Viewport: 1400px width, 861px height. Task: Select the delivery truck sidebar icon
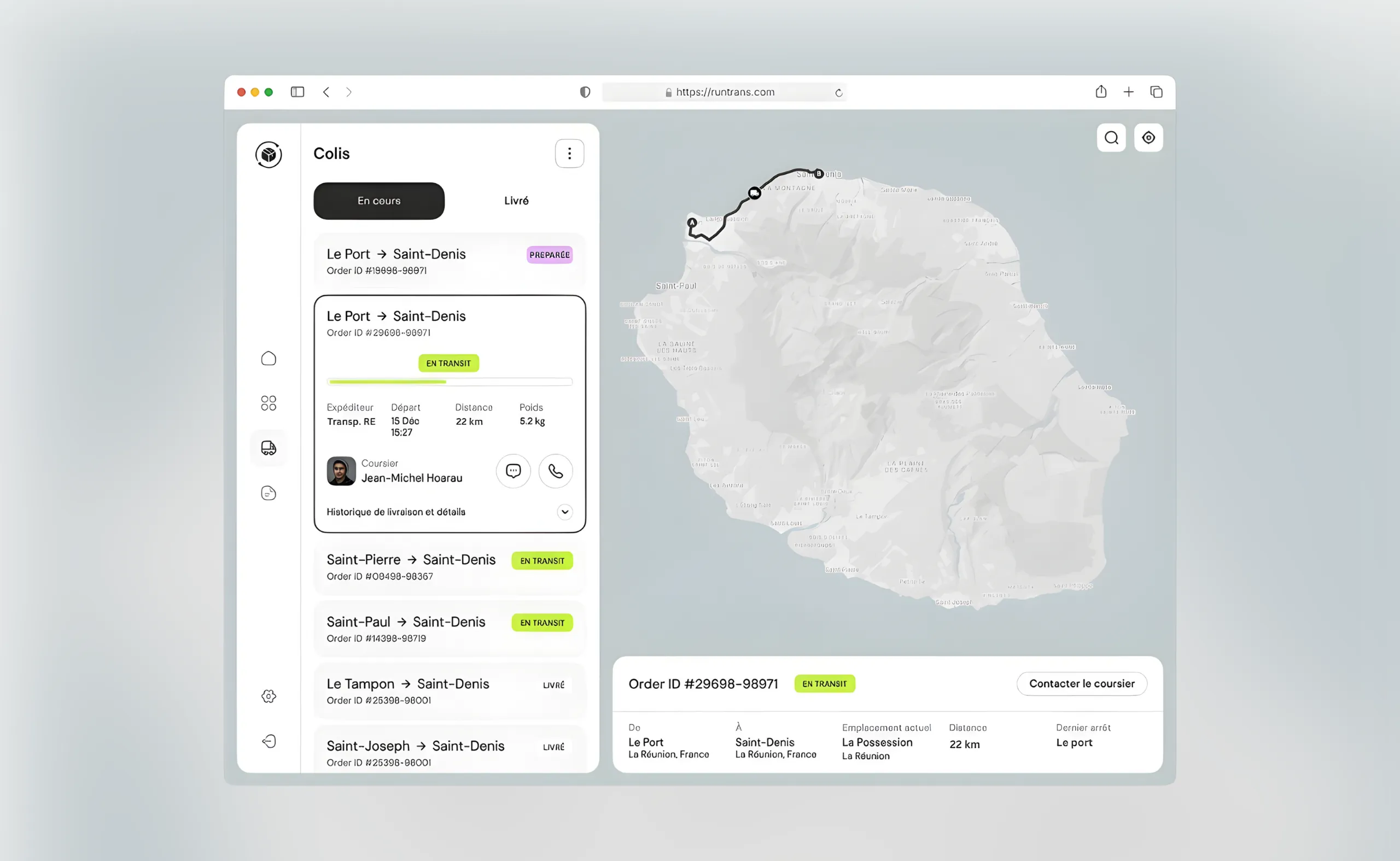[x=269, y=448]
